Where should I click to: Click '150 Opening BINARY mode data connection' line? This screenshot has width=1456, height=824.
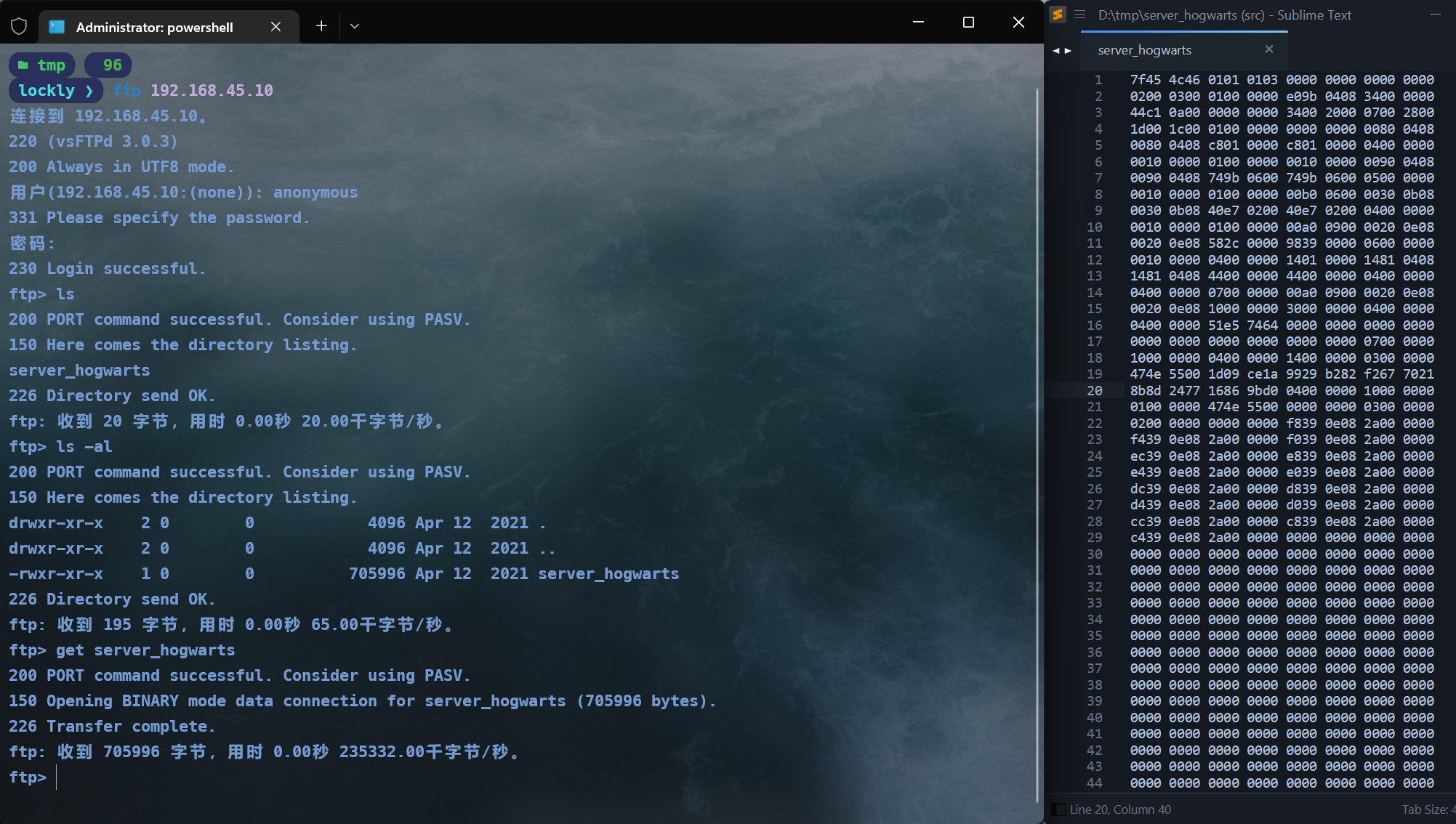pos(363,700)
